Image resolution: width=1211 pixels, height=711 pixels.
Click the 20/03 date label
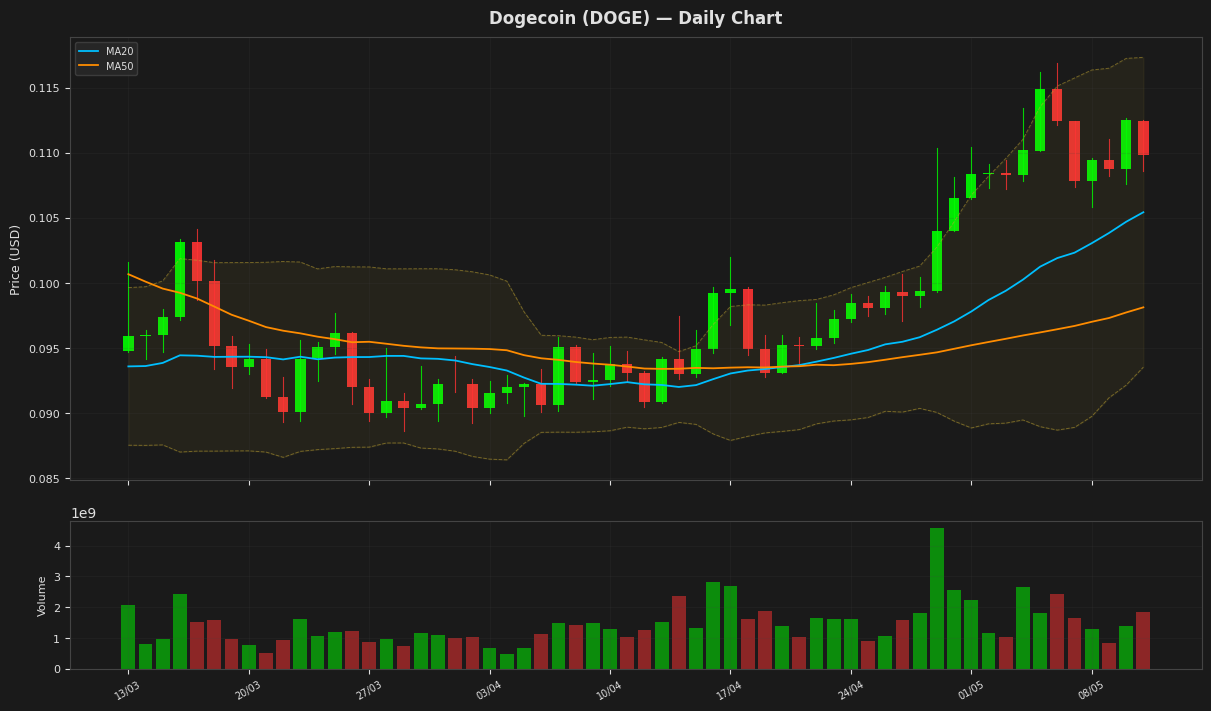(x=248, y=691)
